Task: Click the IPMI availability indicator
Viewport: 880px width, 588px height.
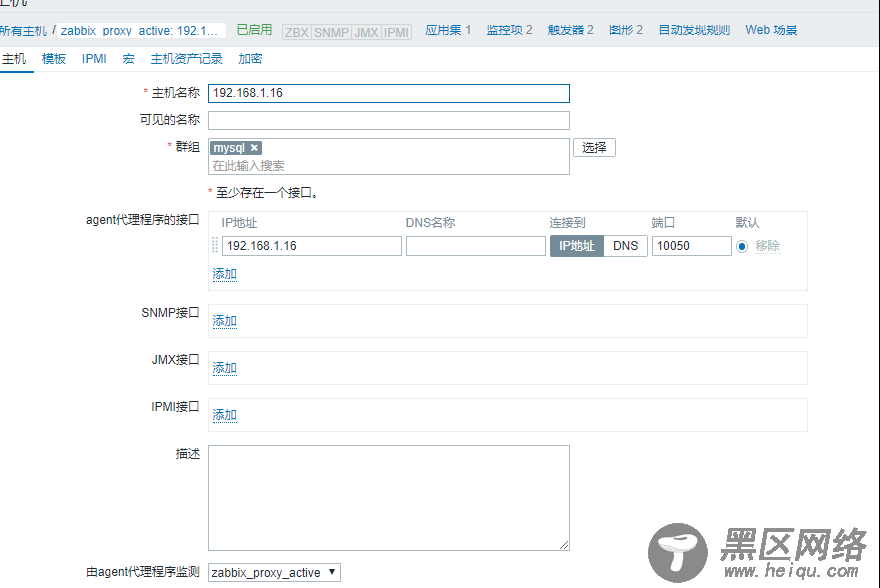Action: (396, 32)
